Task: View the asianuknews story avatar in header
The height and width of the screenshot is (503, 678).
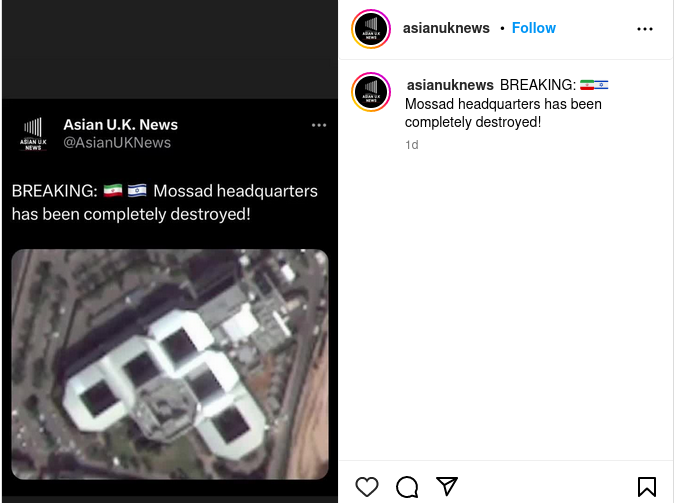Action: (371, 29)
